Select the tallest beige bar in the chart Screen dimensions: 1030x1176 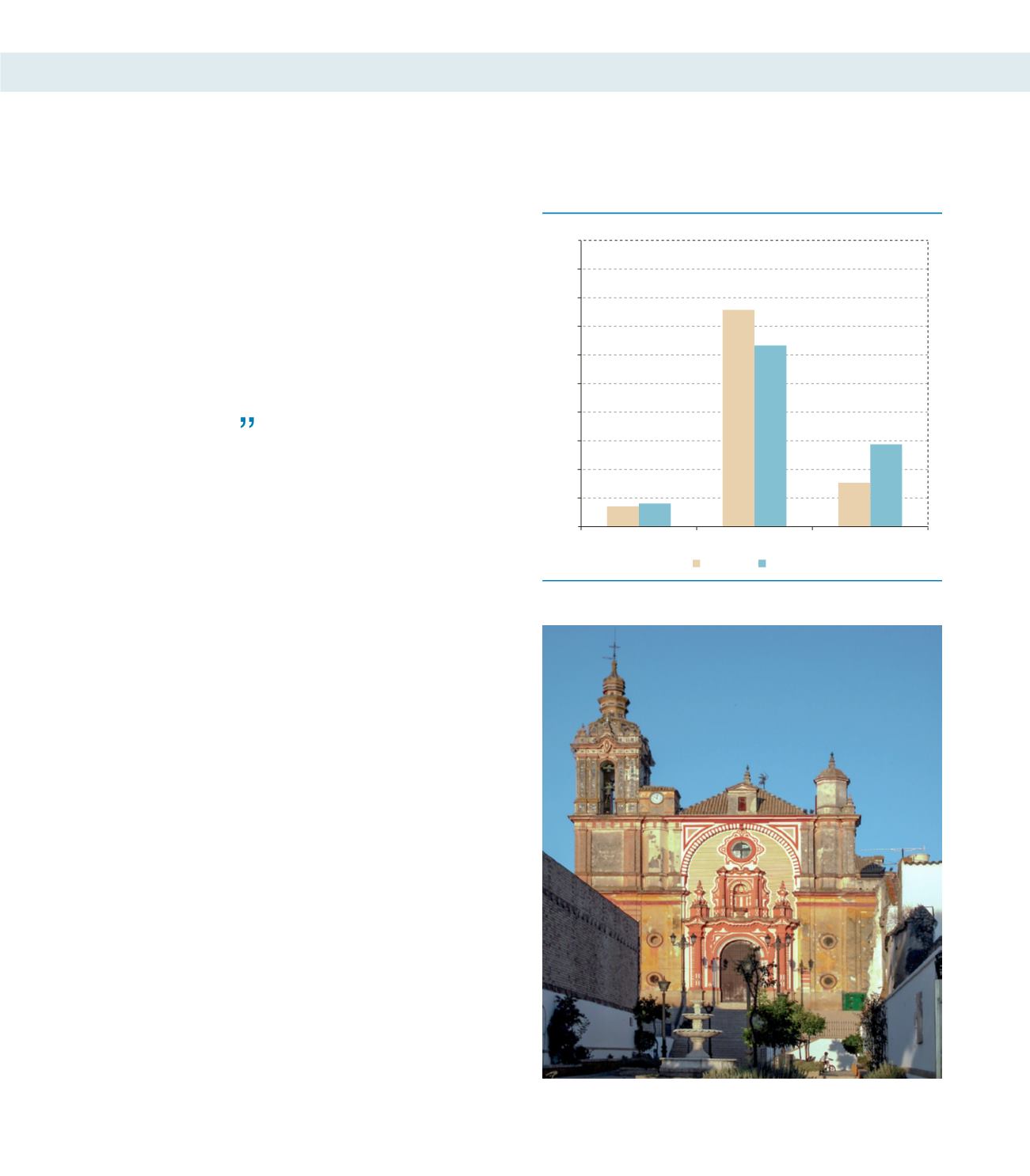click(x=739, y=418)
